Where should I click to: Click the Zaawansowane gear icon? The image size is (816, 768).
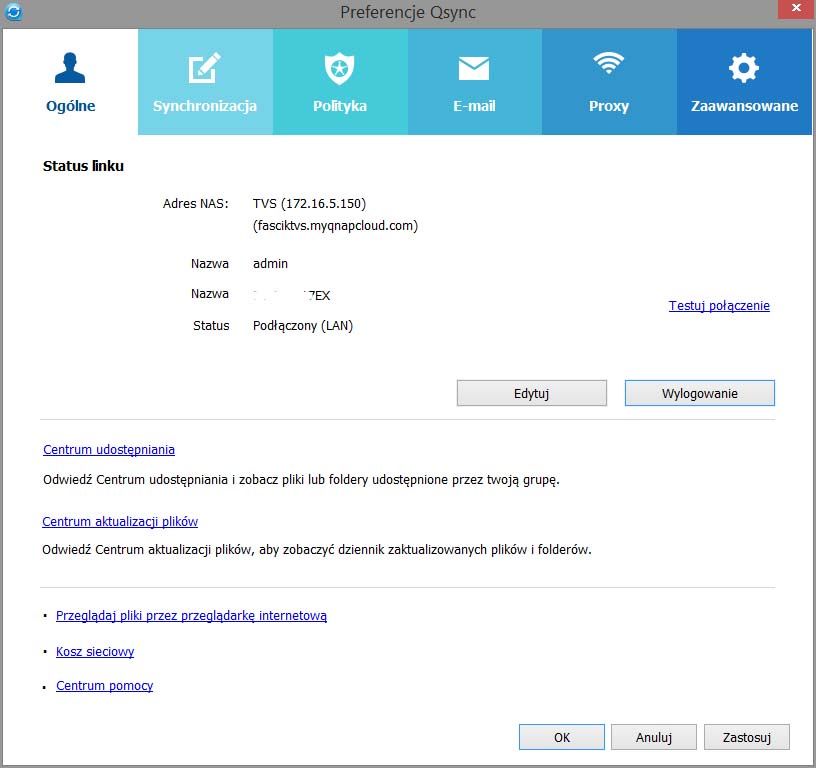pyautogui.click(x=744, y=68)
